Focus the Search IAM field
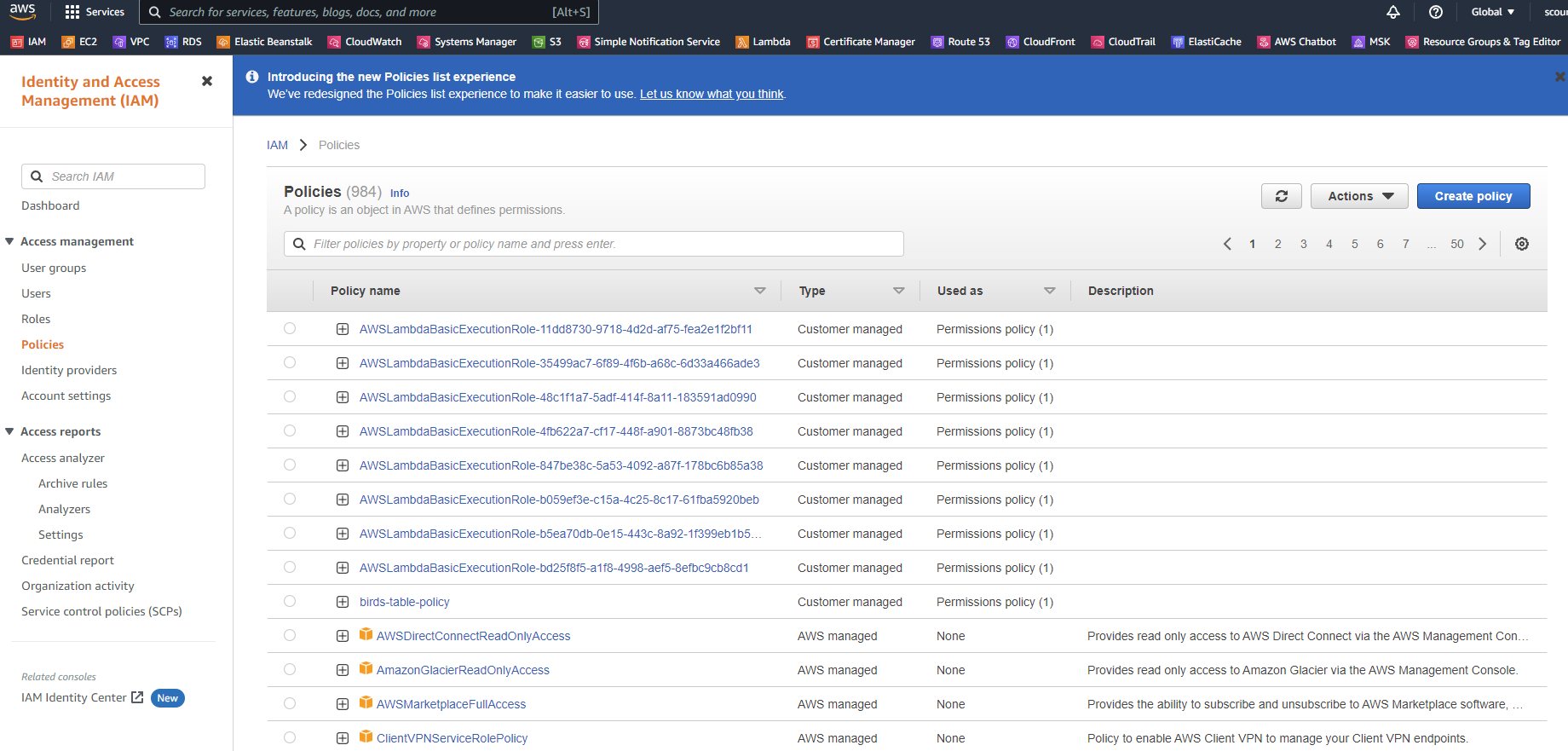The height and width of the screenshot is (751, 1568). point(113,176)
